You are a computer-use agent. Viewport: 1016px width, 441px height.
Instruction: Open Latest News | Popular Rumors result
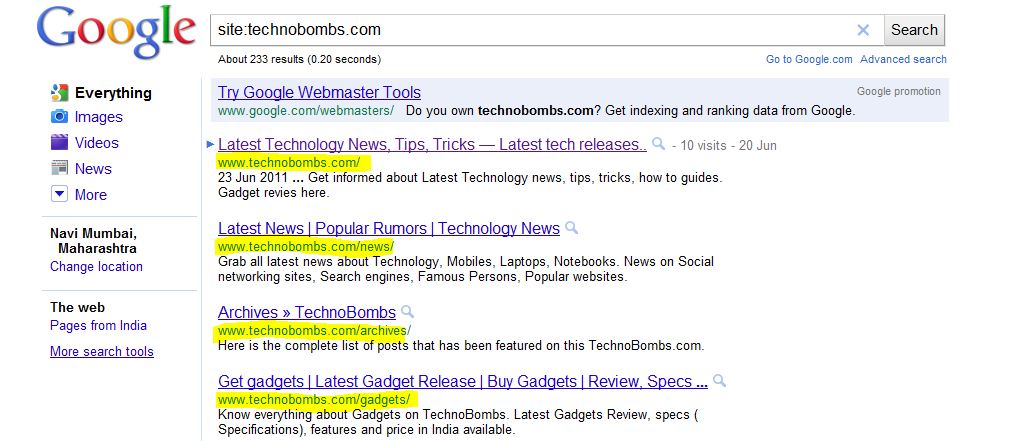[389, 229]
